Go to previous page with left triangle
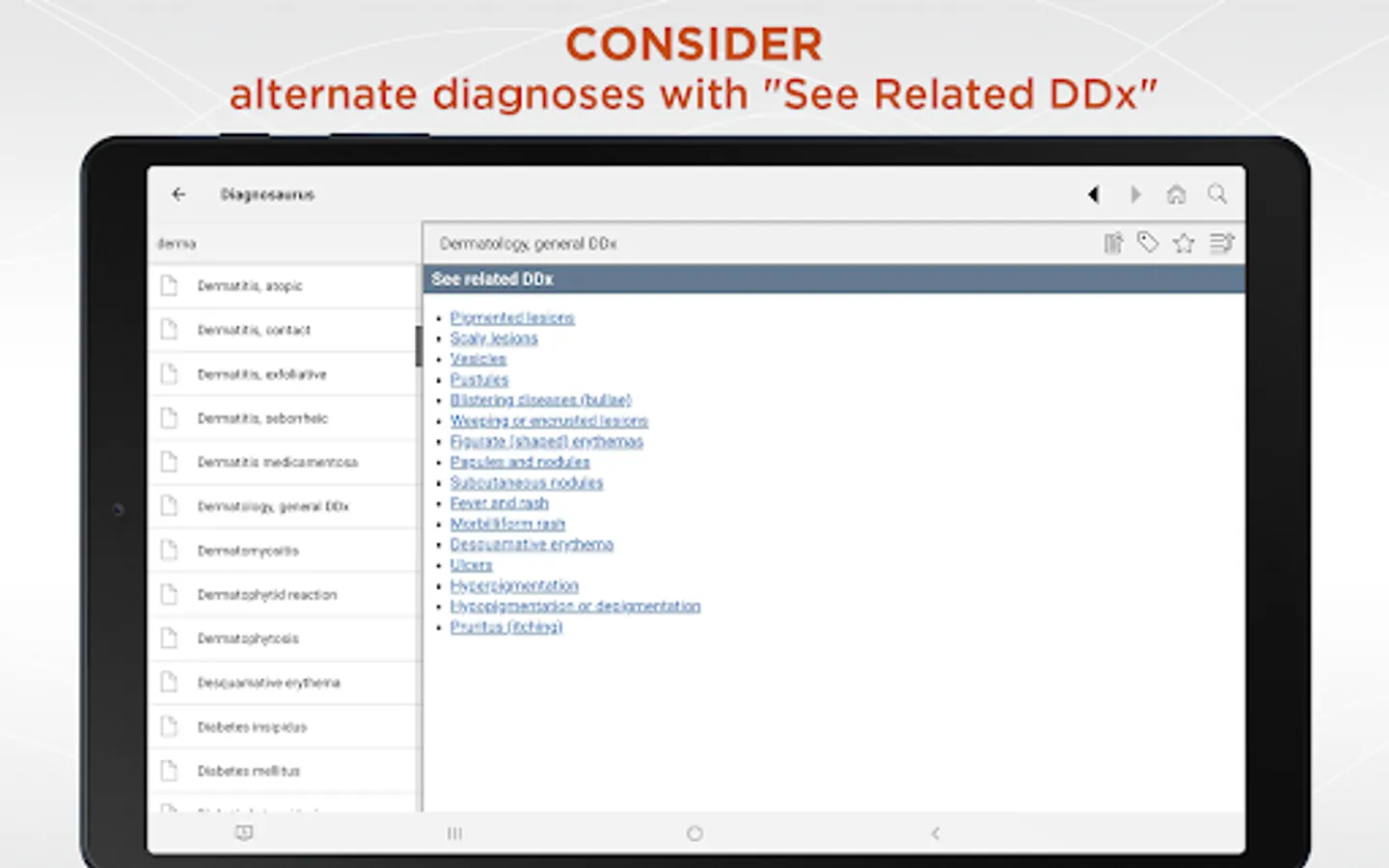The image size is (1389, 868). tap(1093, 195)
